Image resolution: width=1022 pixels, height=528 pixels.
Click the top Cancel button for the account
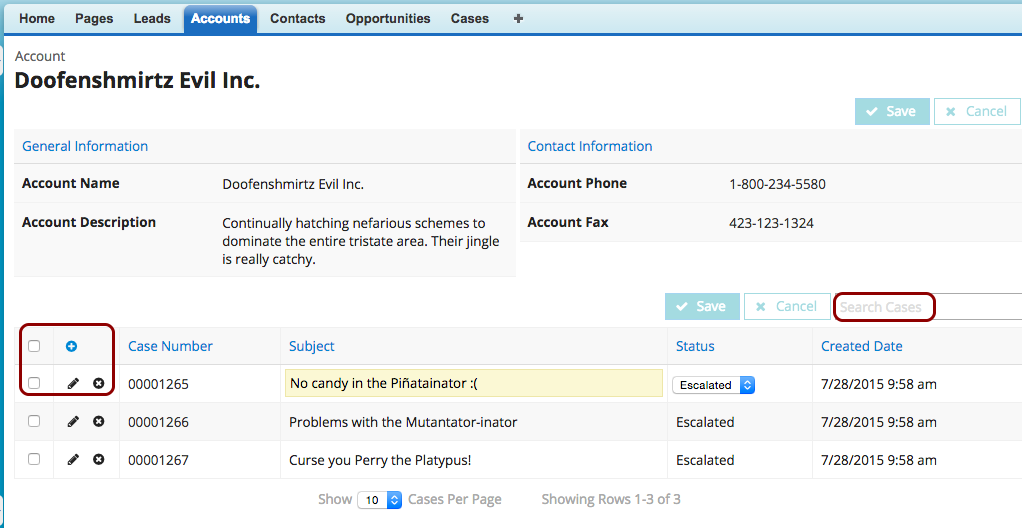976,112
